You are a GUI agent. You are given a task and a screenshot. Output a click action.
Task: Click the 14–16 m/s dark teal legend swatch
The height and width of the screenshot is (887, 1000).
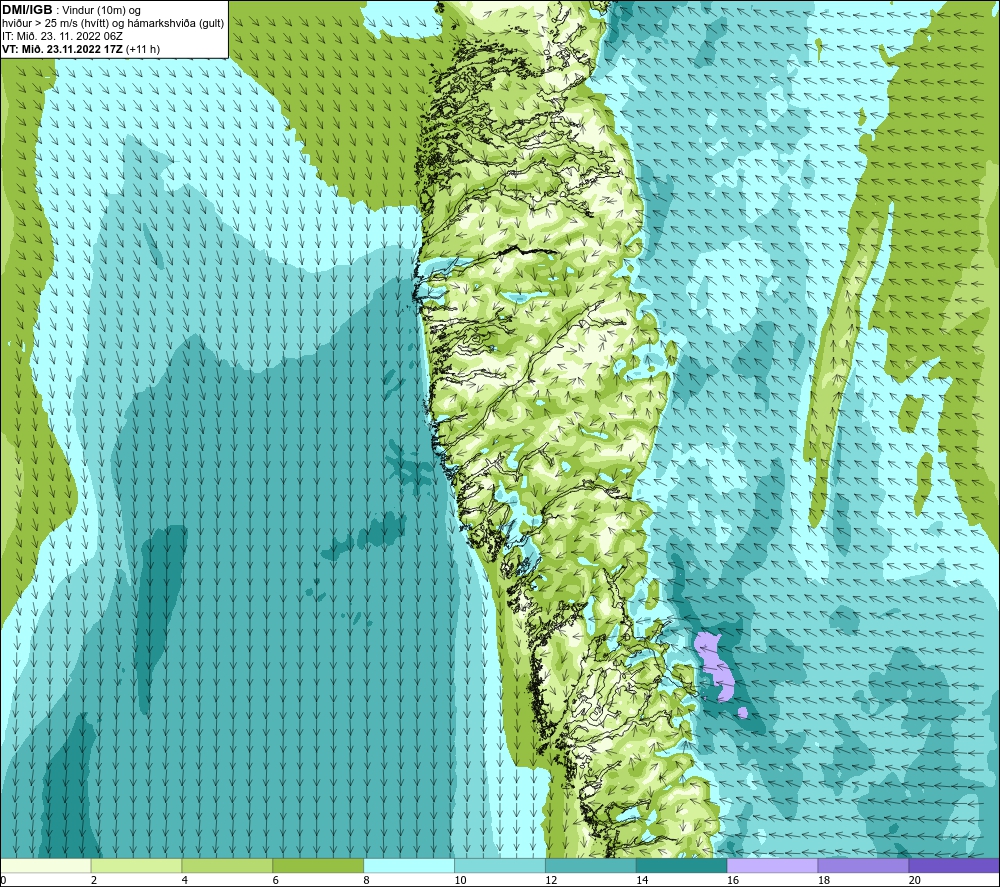pos(682,865)
